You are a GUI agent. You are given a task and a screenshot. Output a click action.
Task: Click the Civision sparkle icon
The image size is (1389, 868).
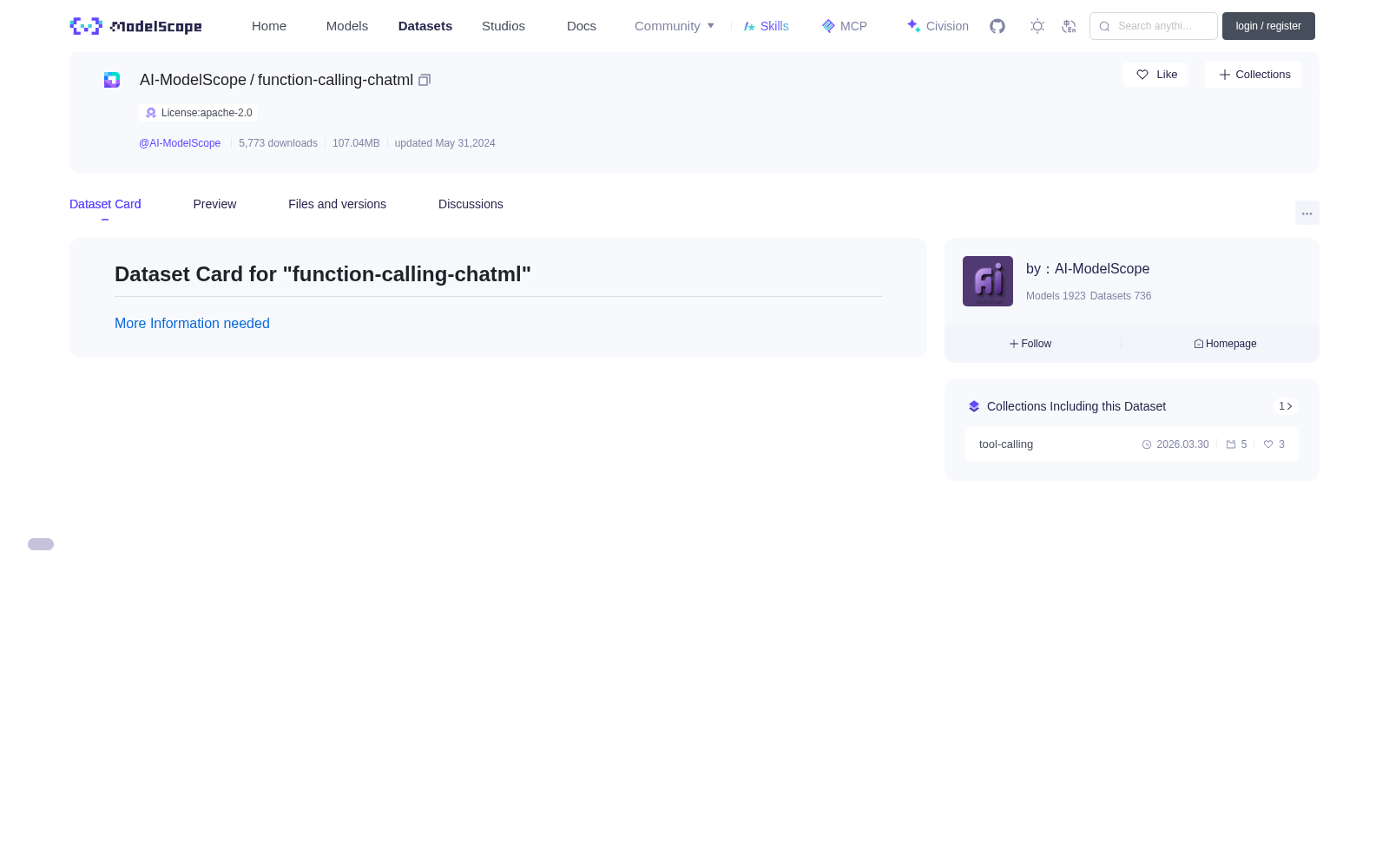click(913, 26)
